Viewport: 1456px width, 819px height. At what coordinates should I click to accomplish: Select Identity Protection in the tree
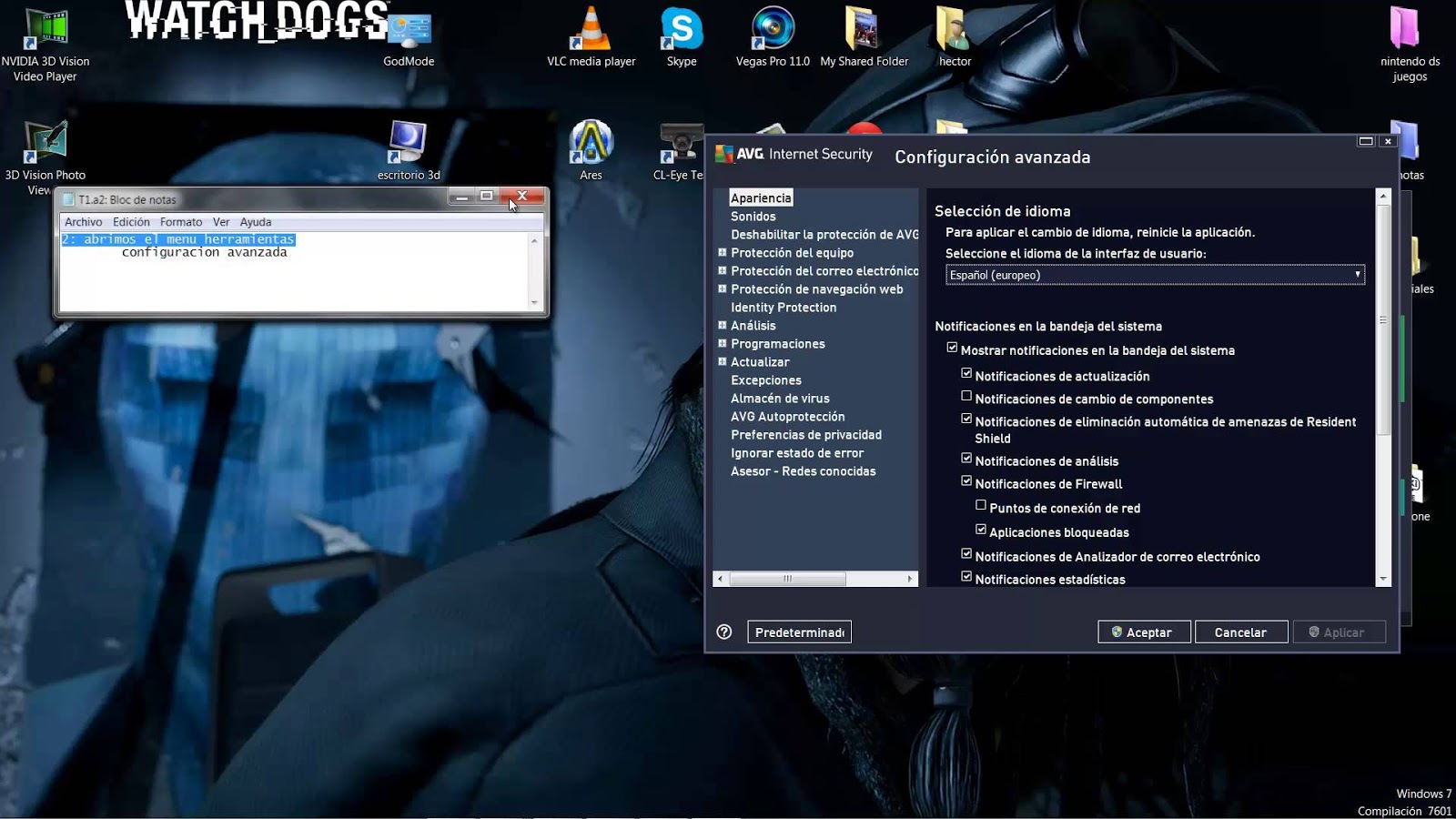pyautogui.click(x=784, y=308)
